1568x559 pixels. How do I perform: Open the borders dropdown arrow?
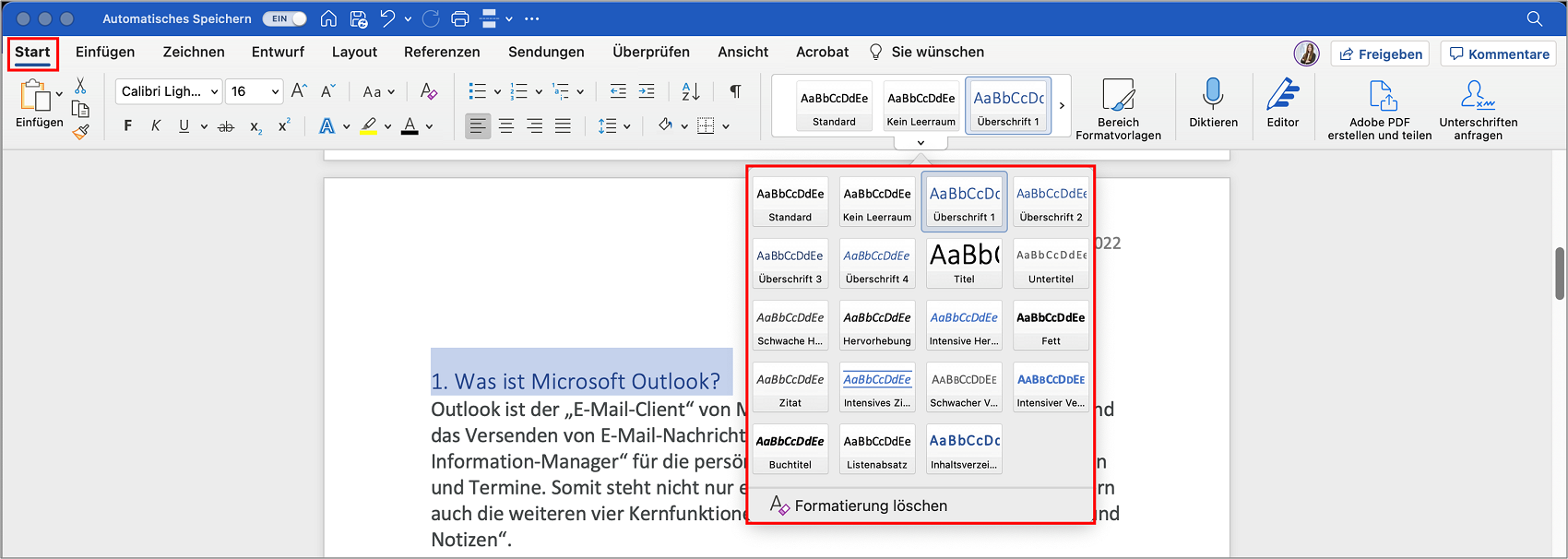click(x=726, y=126)
